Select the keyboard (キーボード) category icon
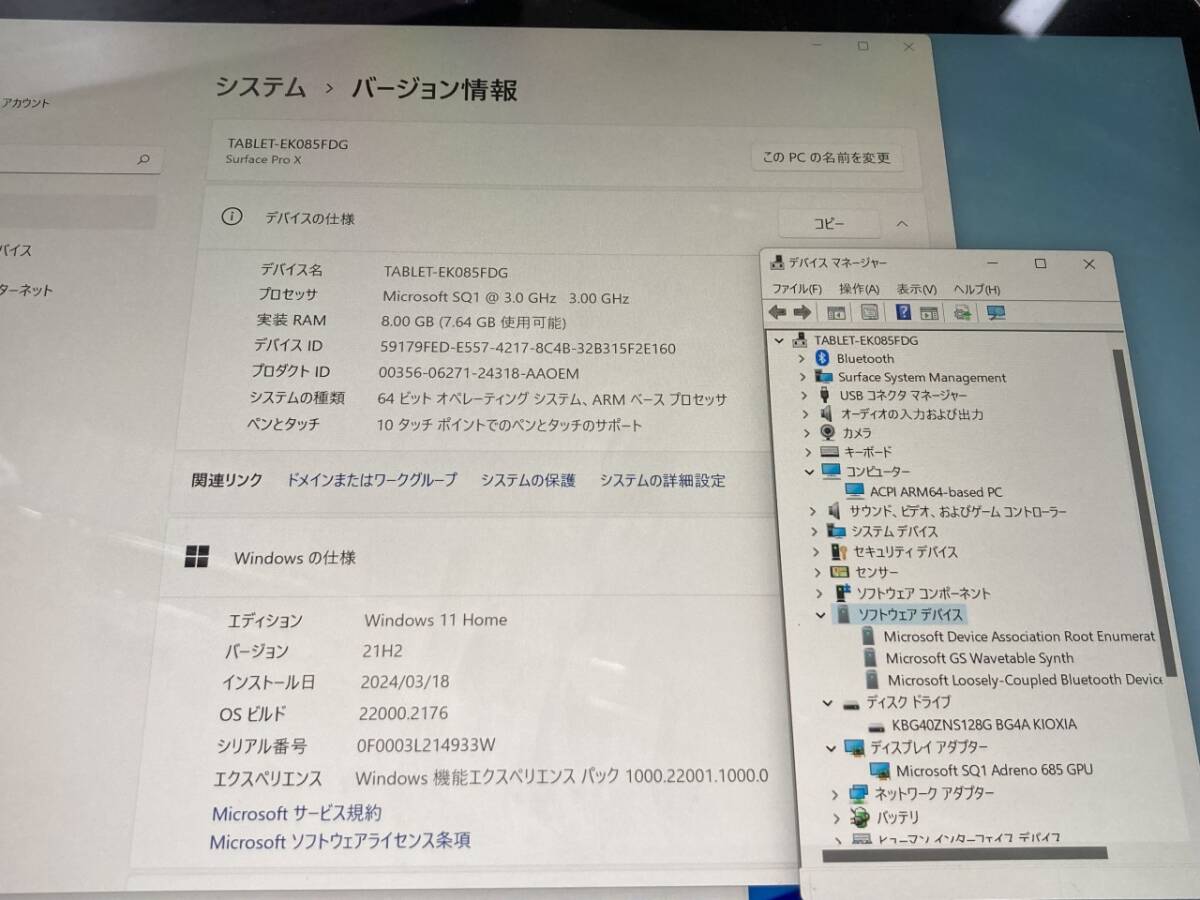 829,452
